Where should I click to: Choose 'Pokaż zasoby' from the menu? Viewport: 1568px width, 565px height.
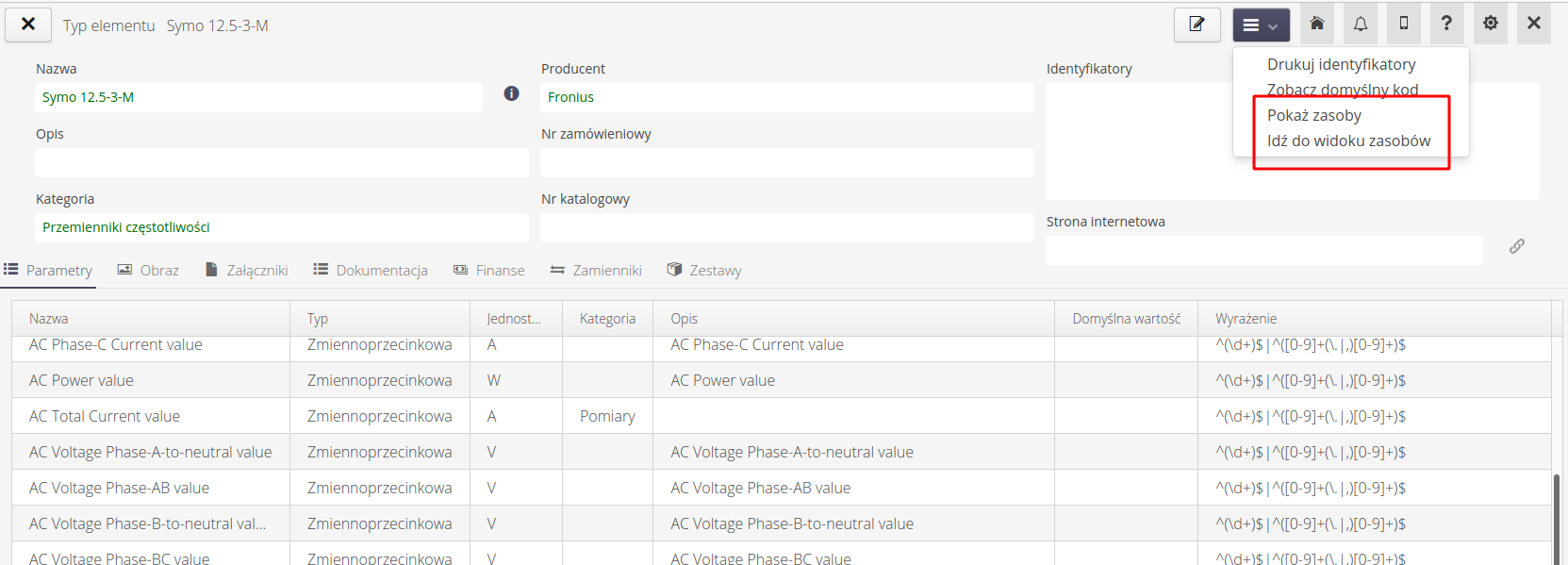tap(1313, 115)
